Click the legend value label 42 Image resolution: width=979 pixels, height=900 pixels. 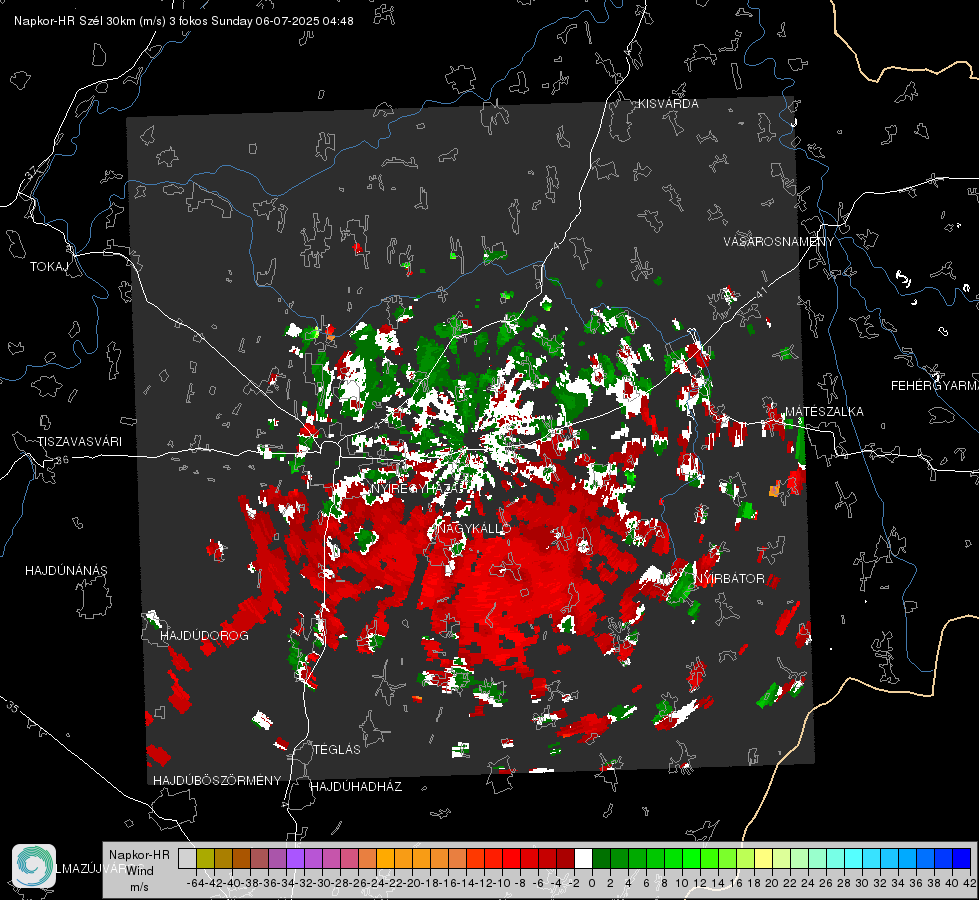(969, 883)
